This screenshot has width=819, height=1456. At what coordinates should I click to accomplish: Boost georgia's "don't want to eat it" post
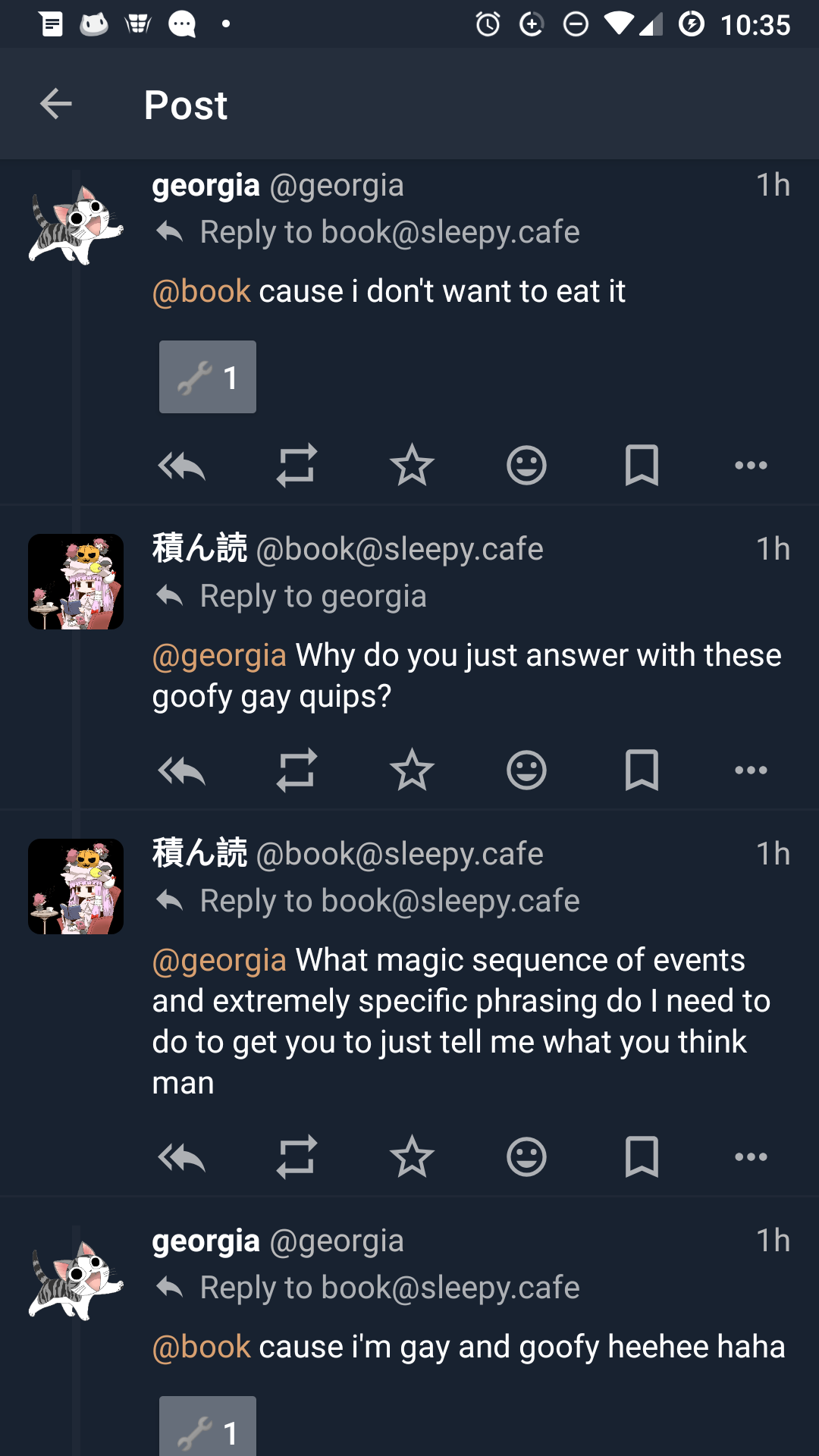(297, 466)
